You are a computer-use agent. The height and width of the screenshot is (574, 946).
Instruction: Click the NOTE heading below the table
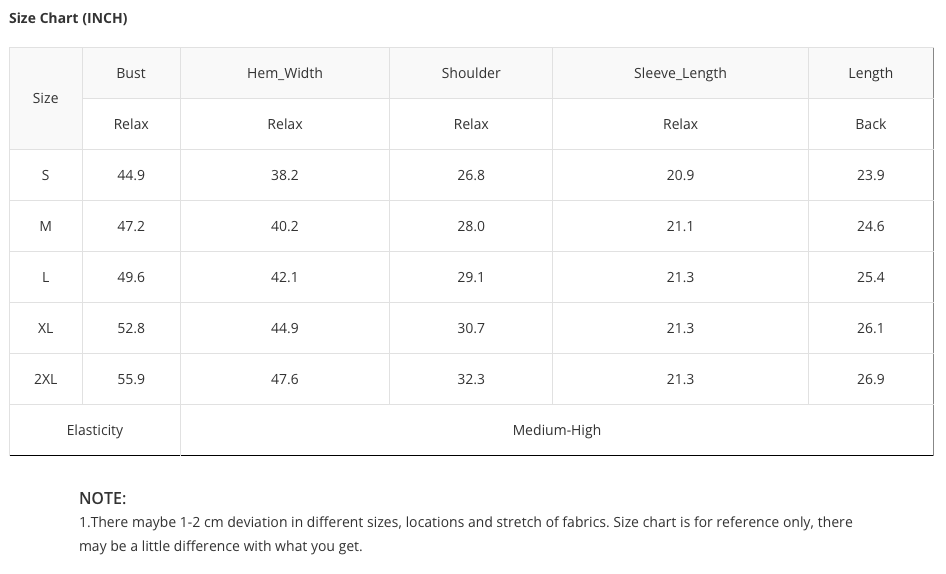coord(102,498)
